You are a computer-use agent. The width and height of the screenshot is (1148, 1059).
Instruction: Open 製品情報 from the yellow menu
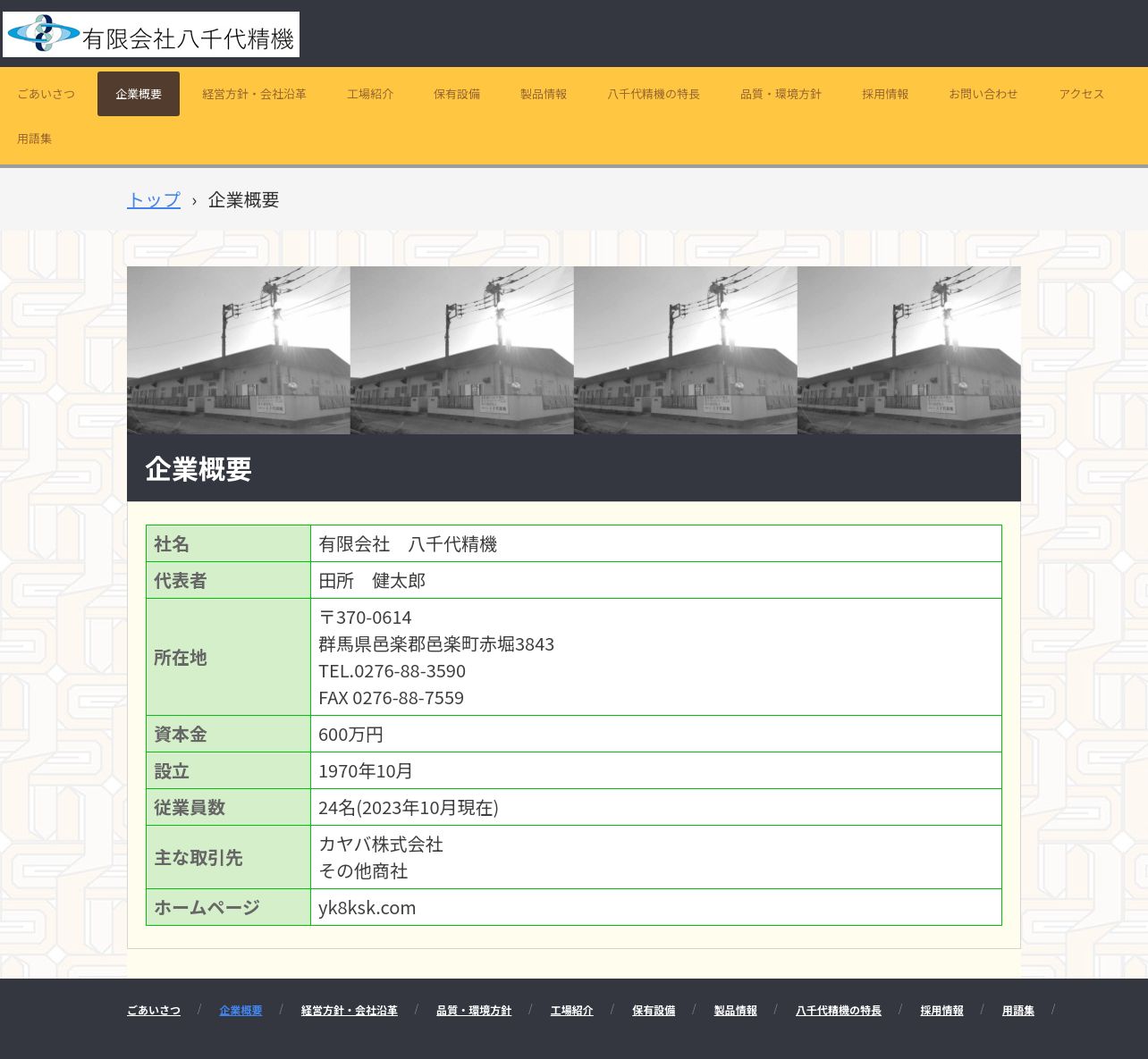pyautogui.click(x=544, y=94)
